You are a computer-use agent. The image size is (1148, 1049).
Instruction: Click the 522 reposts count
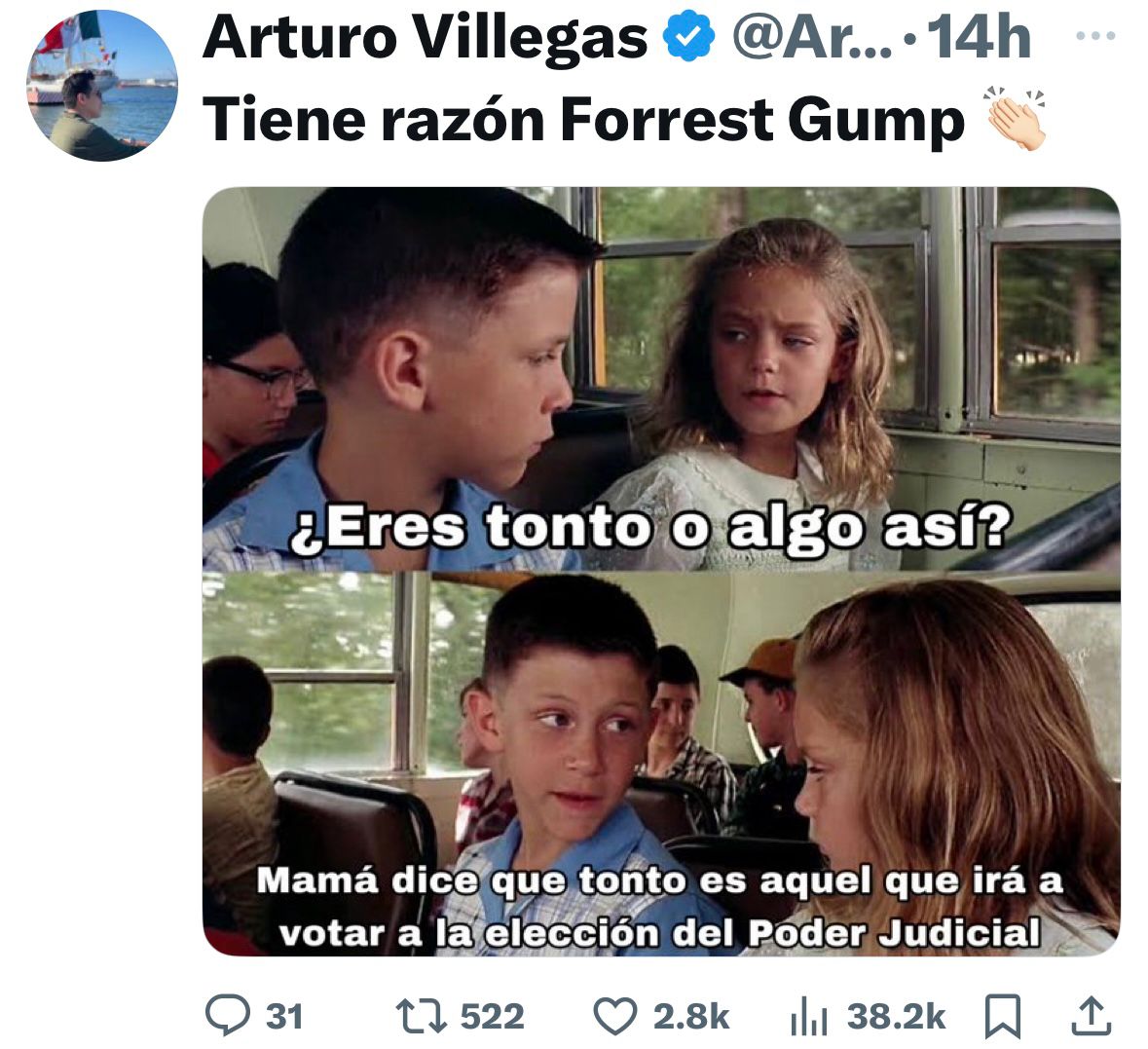492,1017
